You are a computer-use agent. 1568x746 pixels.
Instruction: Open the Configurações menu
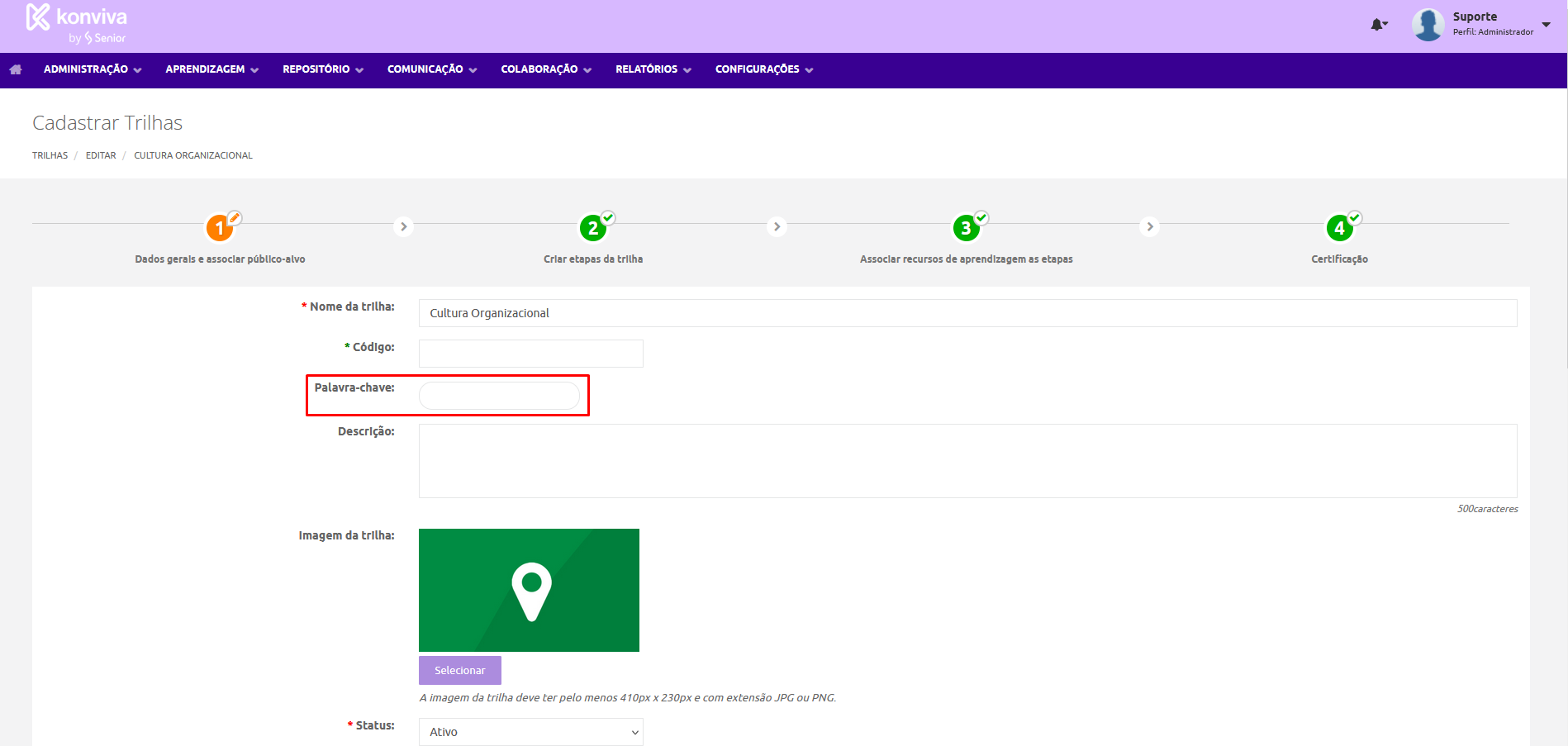(x=764, y=69)
